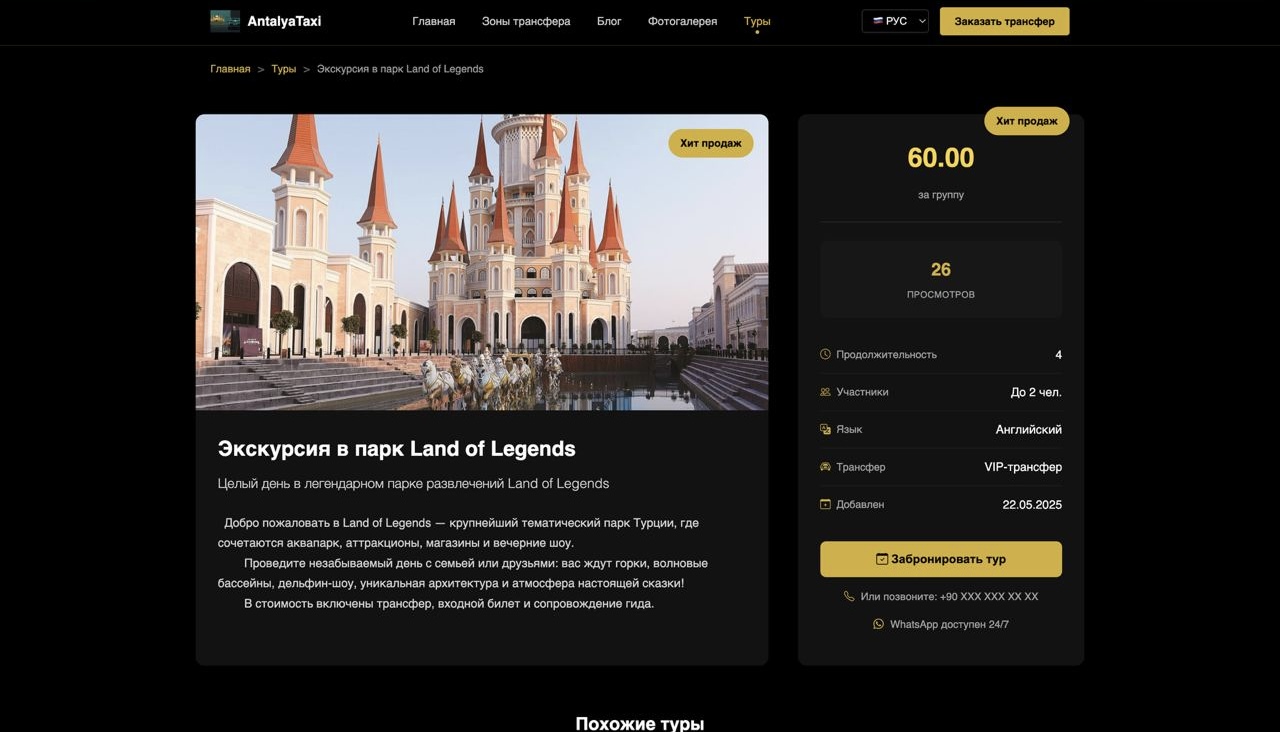Select the Туры navigation tab
Image resolution: width=1280 pixels, height=732 pixels.
757,21
